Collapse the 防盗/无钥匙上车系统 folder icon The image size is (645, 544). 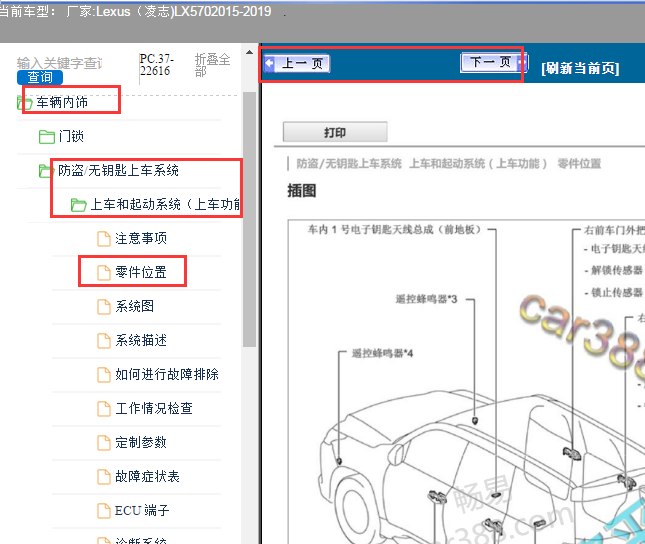tap(46, 171)
